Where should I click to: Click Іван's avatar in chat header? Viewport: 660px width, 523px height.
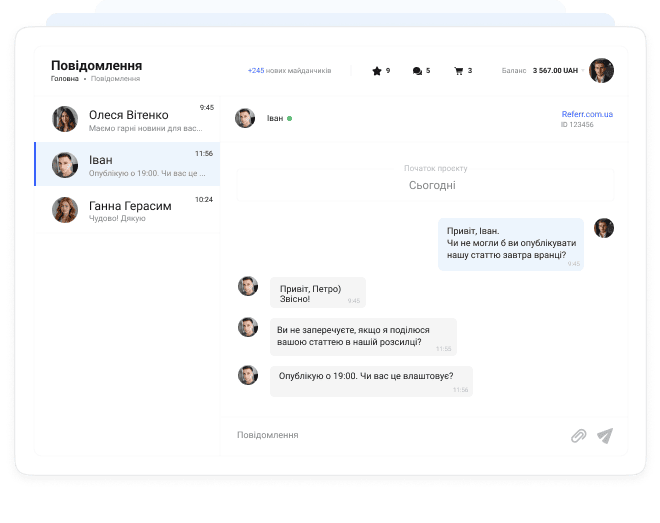click(x=245, y=118)
